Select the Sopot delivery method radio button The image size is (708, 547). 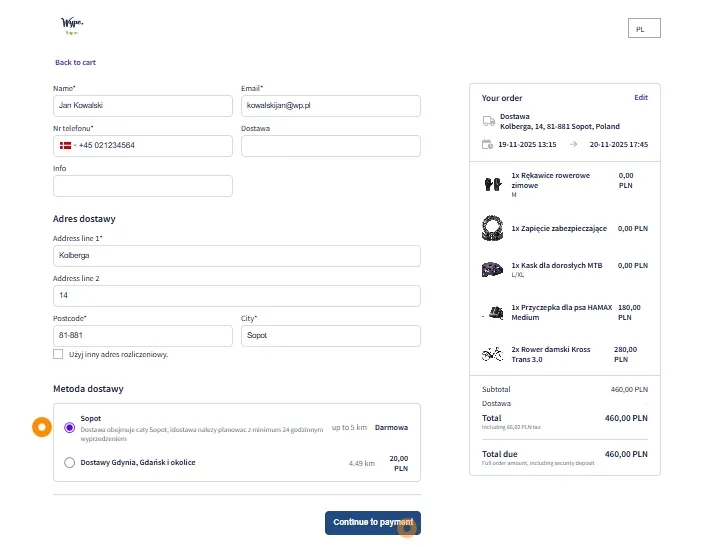pyautogui.click(x=69, y=427)
